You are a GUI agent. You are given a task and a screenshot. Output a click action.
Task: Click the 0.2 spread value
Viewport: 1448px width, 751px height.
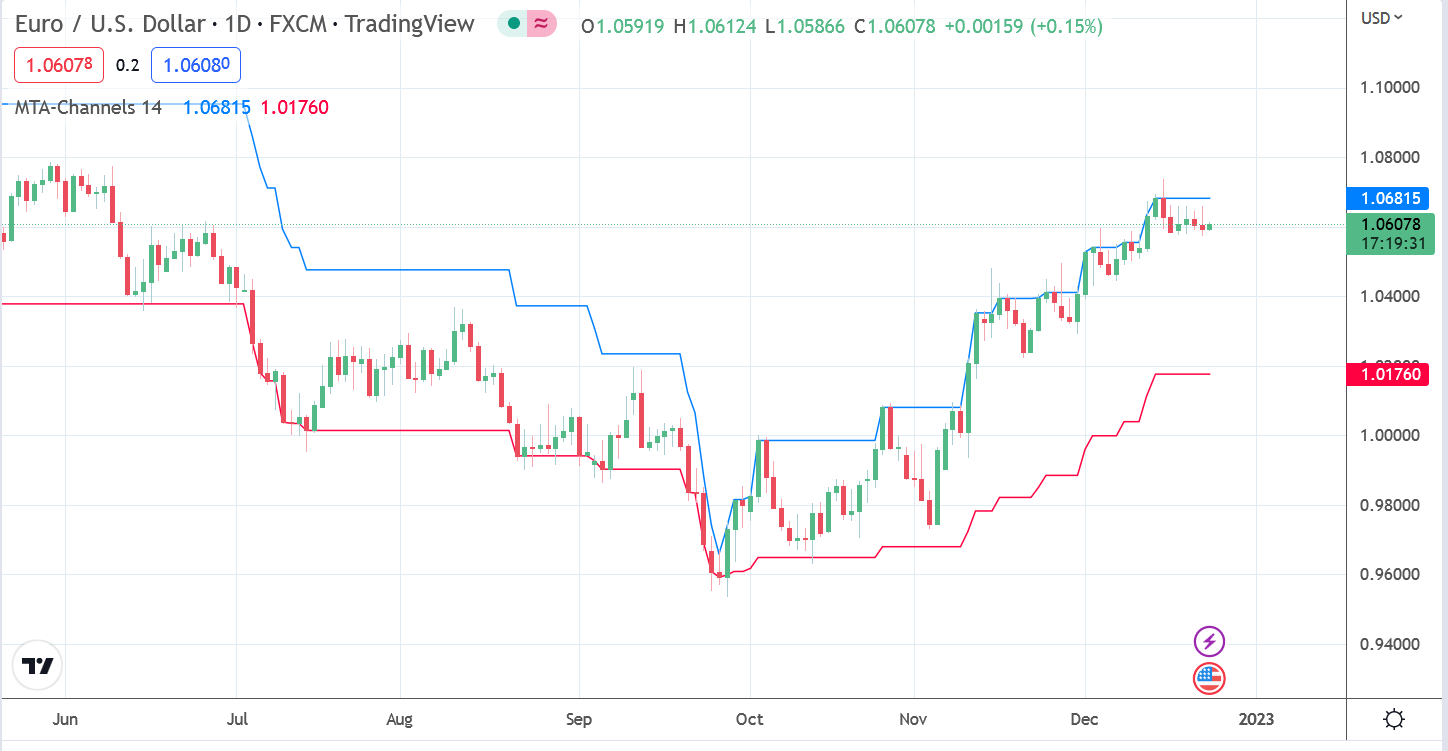coord(127,66)
